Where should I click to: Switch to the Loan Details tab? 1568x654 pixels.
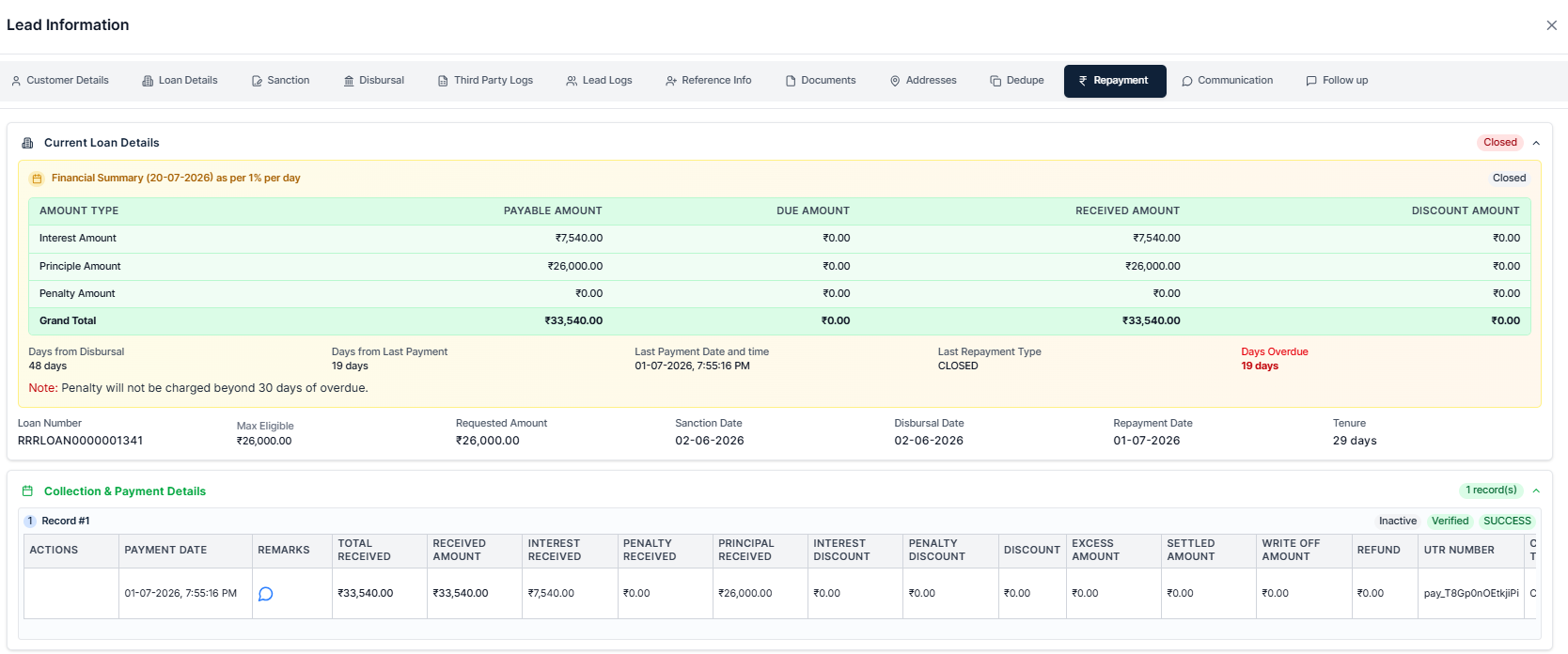[180, 81]
